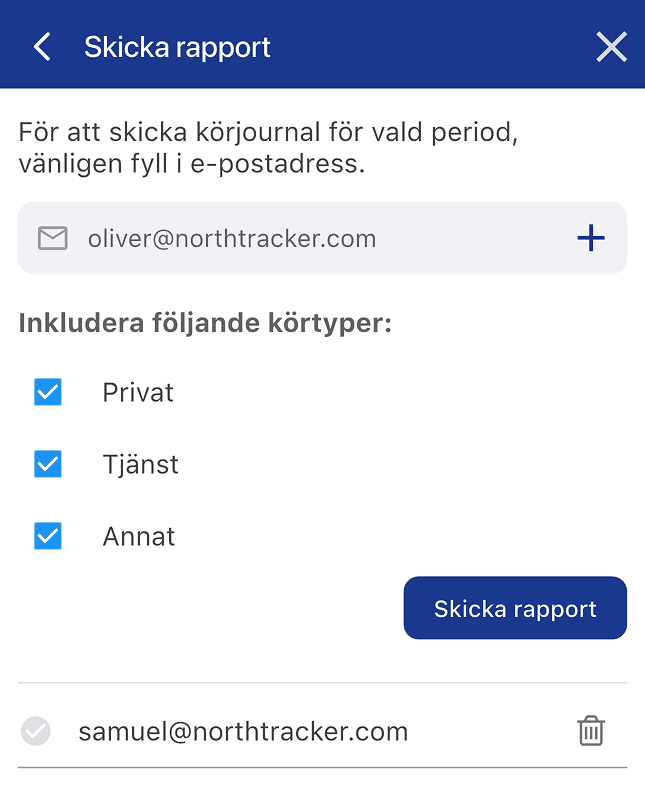Click the empty blue header bar area
Screen dimensions: 645x787
[x=430, y=47]
